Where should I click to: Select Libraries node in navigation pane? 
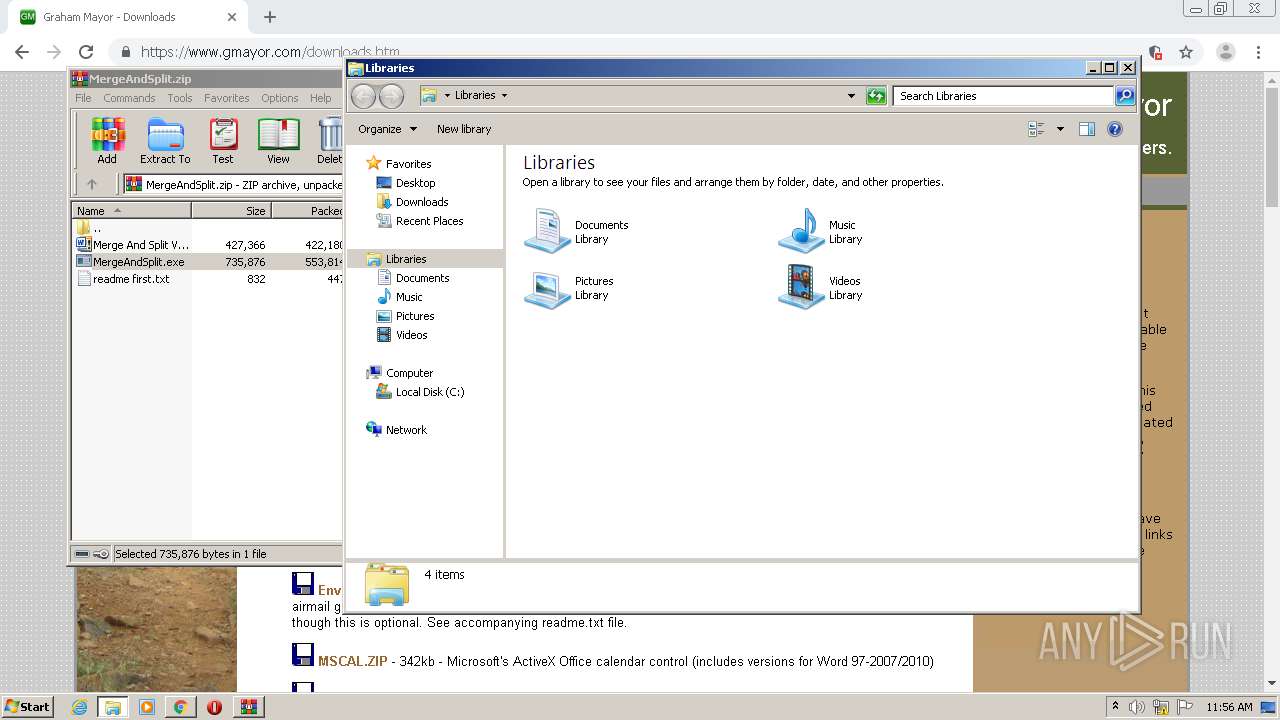pos(406,259)
